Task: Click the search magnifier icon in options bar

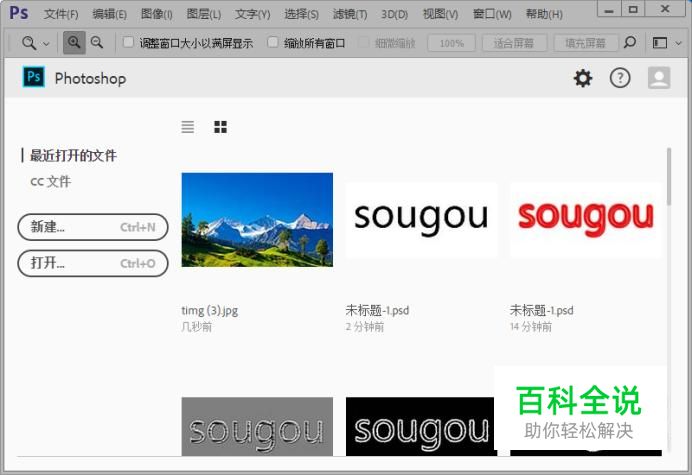Action: pyautogui.click(x=630, y=43)
